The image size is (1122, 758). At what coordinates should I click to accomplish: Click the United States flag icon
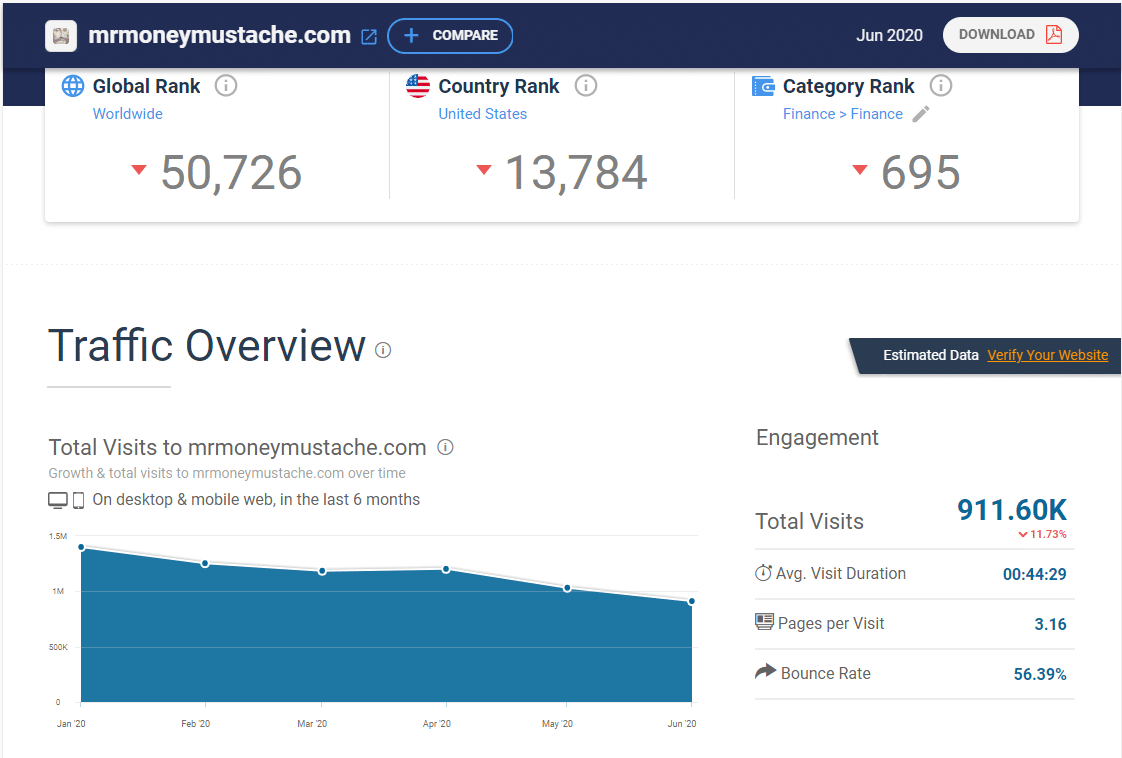418,86
